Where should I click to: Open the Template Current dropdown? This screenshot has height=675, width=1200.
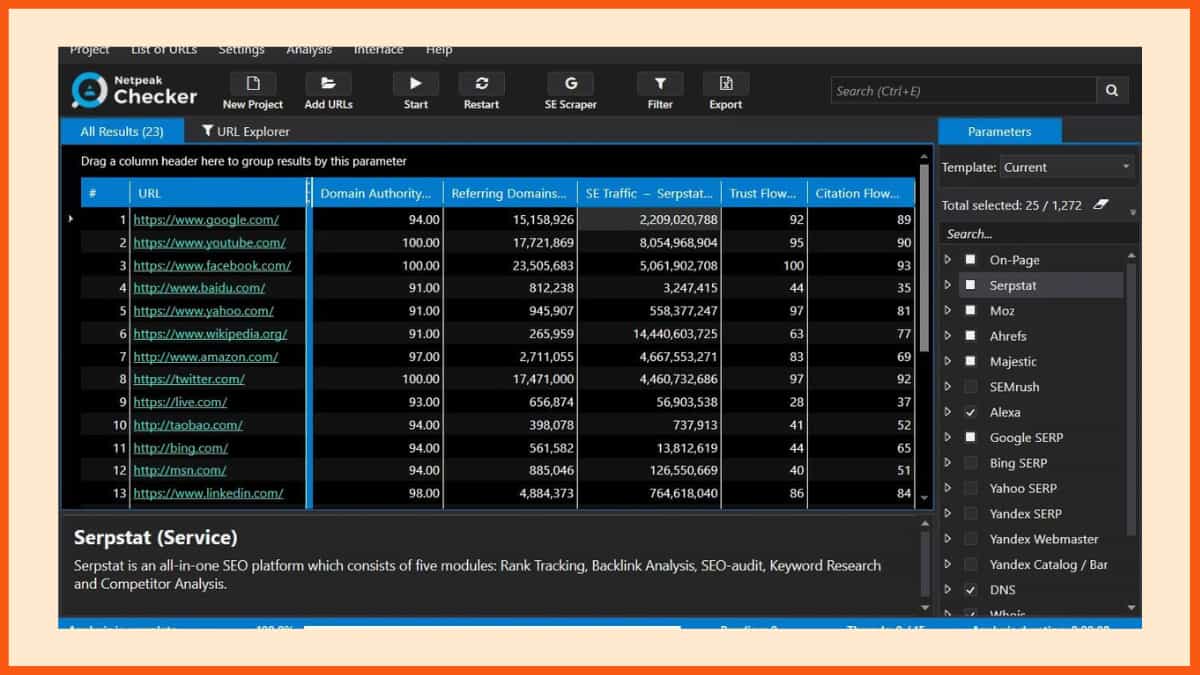[1066, 167]
